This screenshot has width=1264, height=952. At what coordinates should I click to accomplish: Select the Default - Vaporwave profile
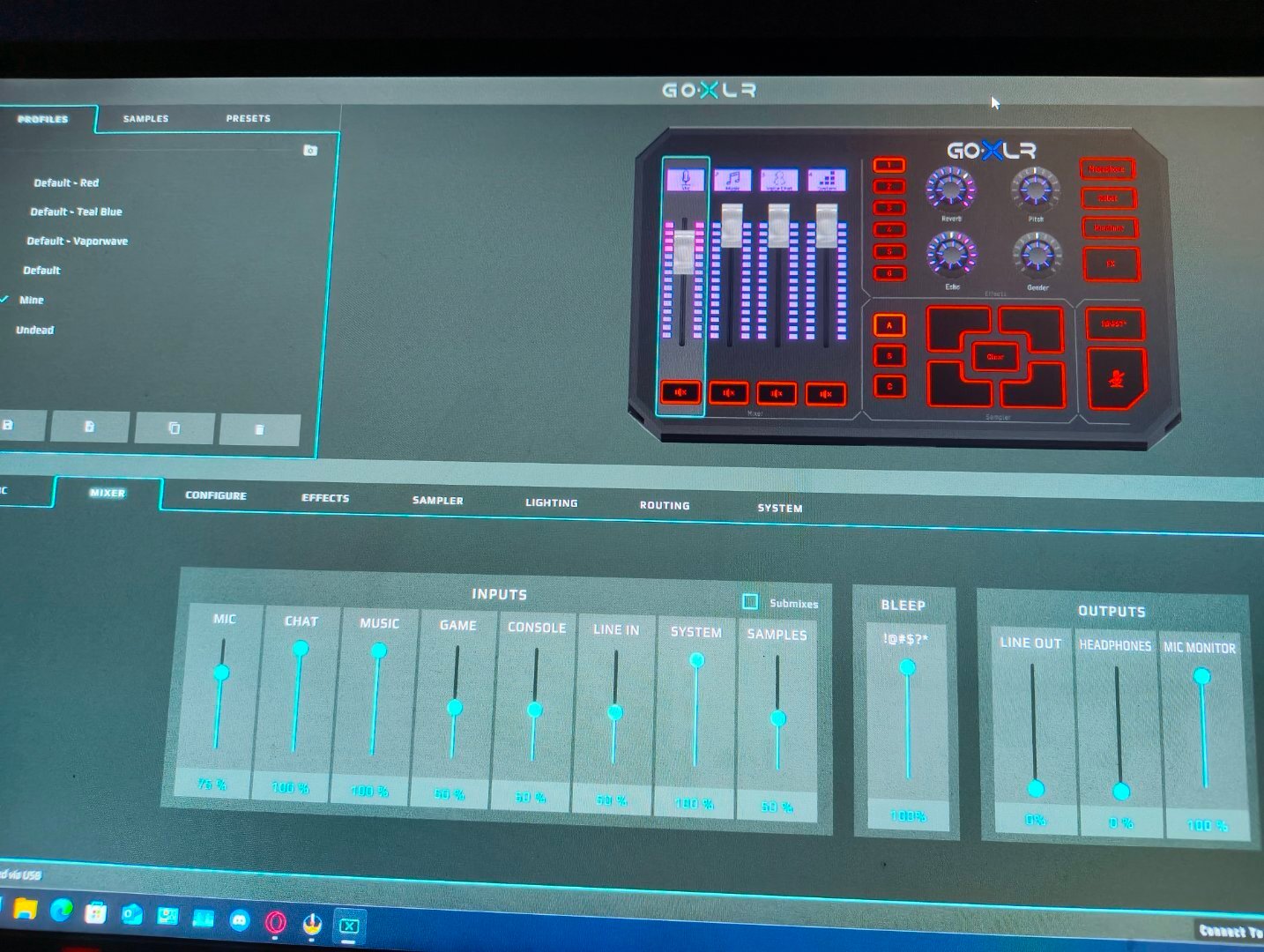77,241
